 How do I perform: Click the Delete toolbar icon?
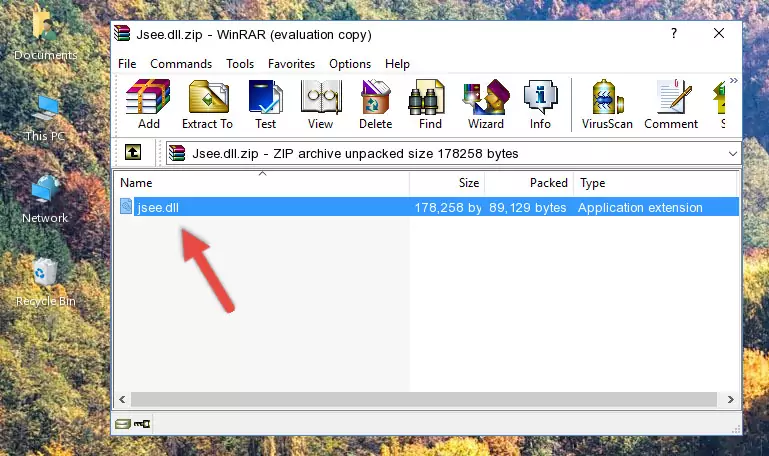[376, 104]
